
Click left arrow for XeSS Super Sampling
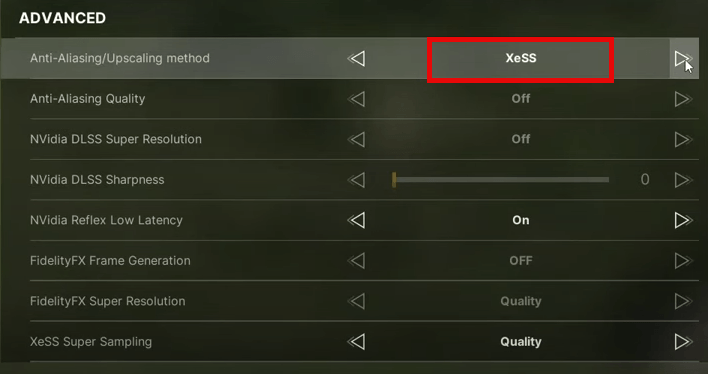click(357, 342)
